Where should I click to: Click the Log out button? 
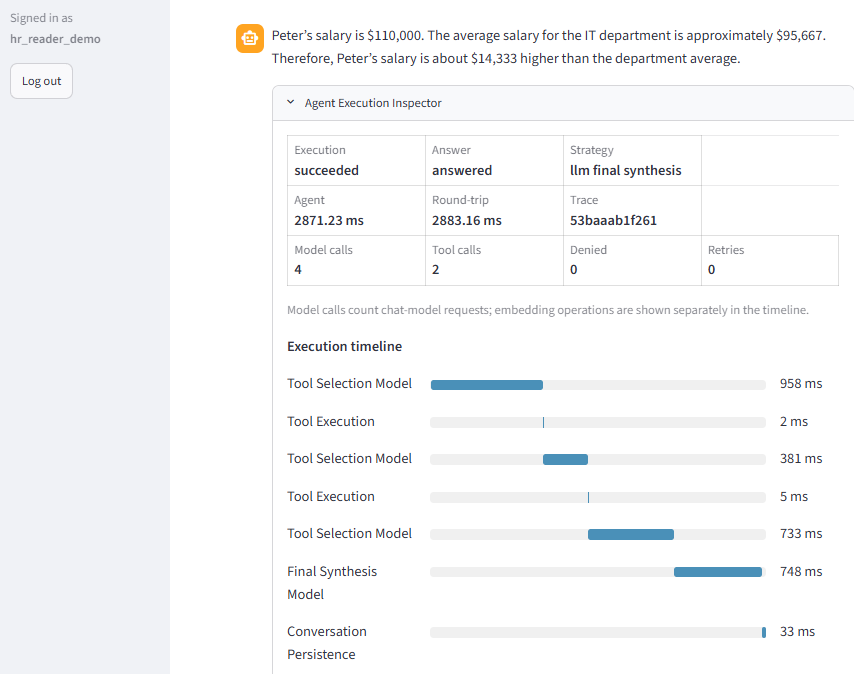click(41, 81)
